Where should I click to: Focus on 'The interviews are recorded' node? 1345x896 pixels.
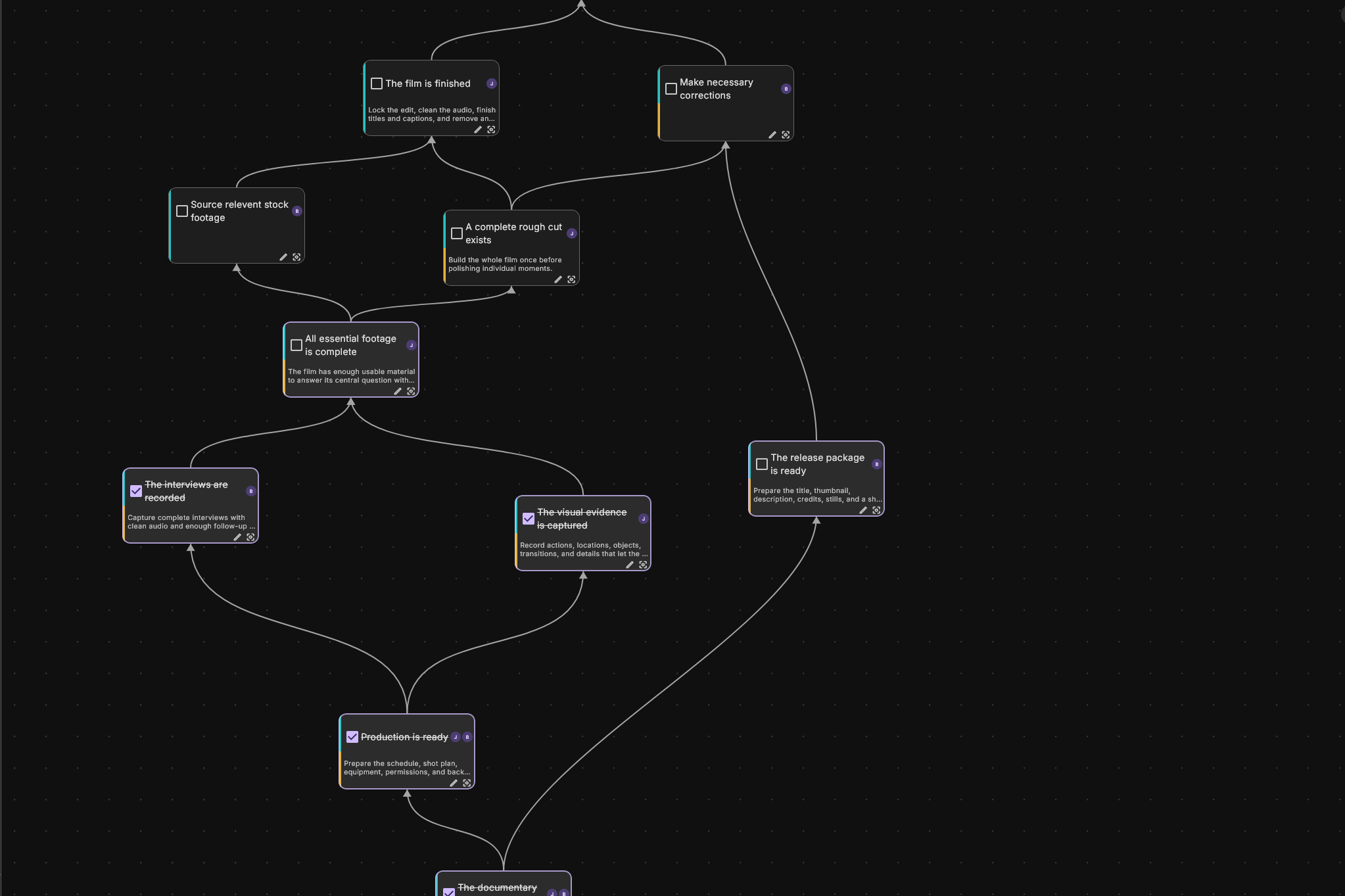pos(250,537)
